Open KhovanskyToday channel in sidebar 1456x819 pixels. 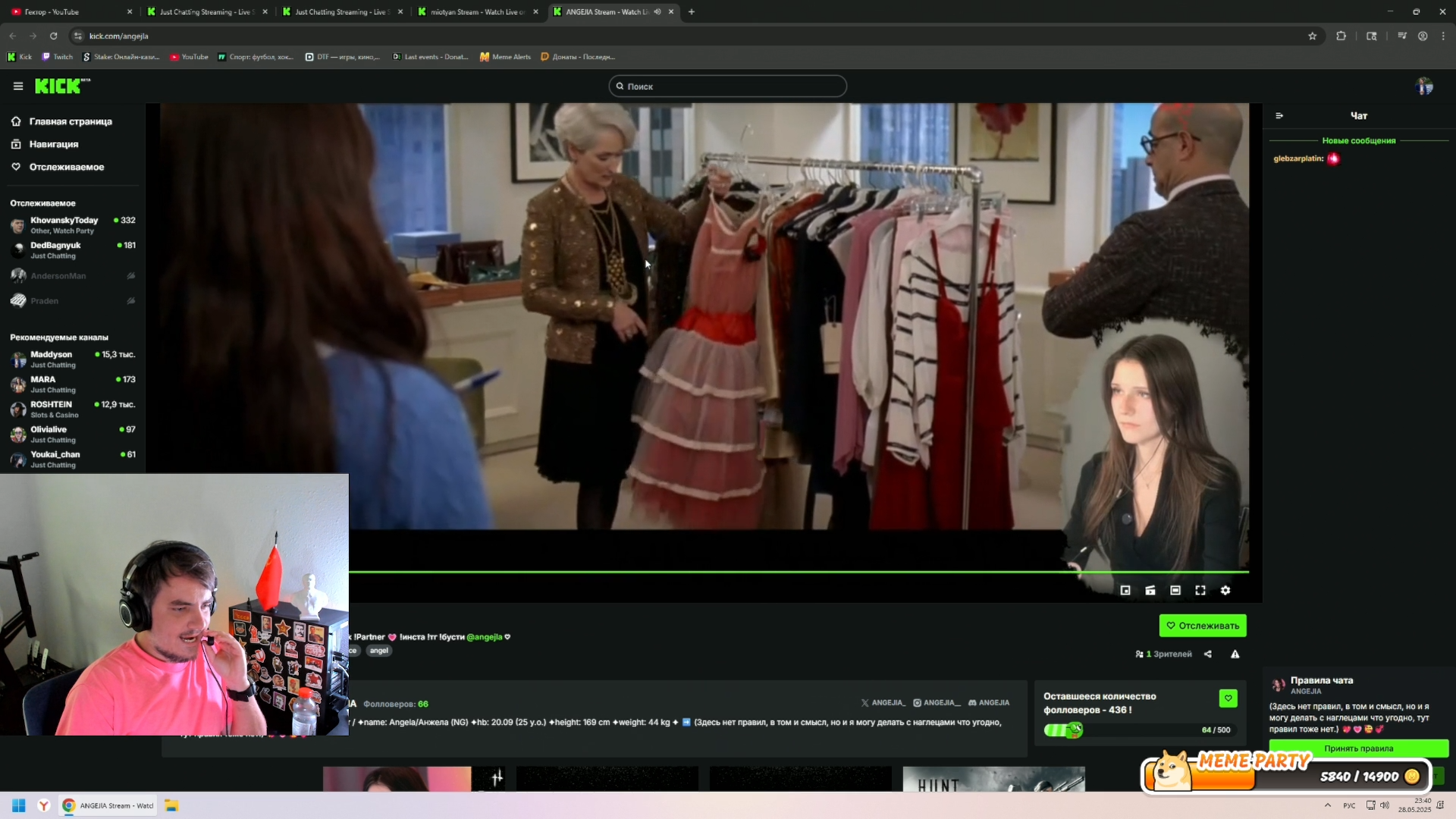73,225
